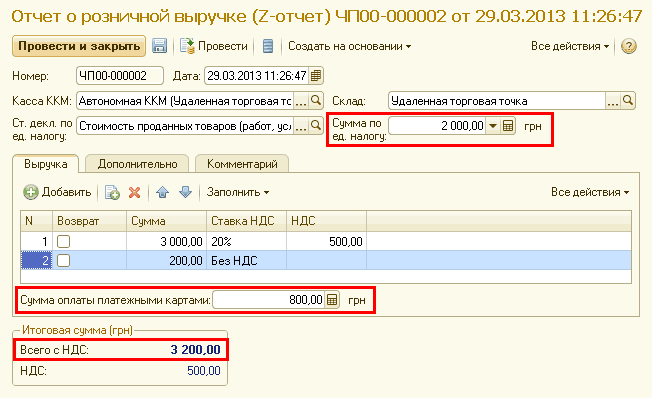Click the НДС total value 500,00
The image size is (652, 398).
point(204,371)
